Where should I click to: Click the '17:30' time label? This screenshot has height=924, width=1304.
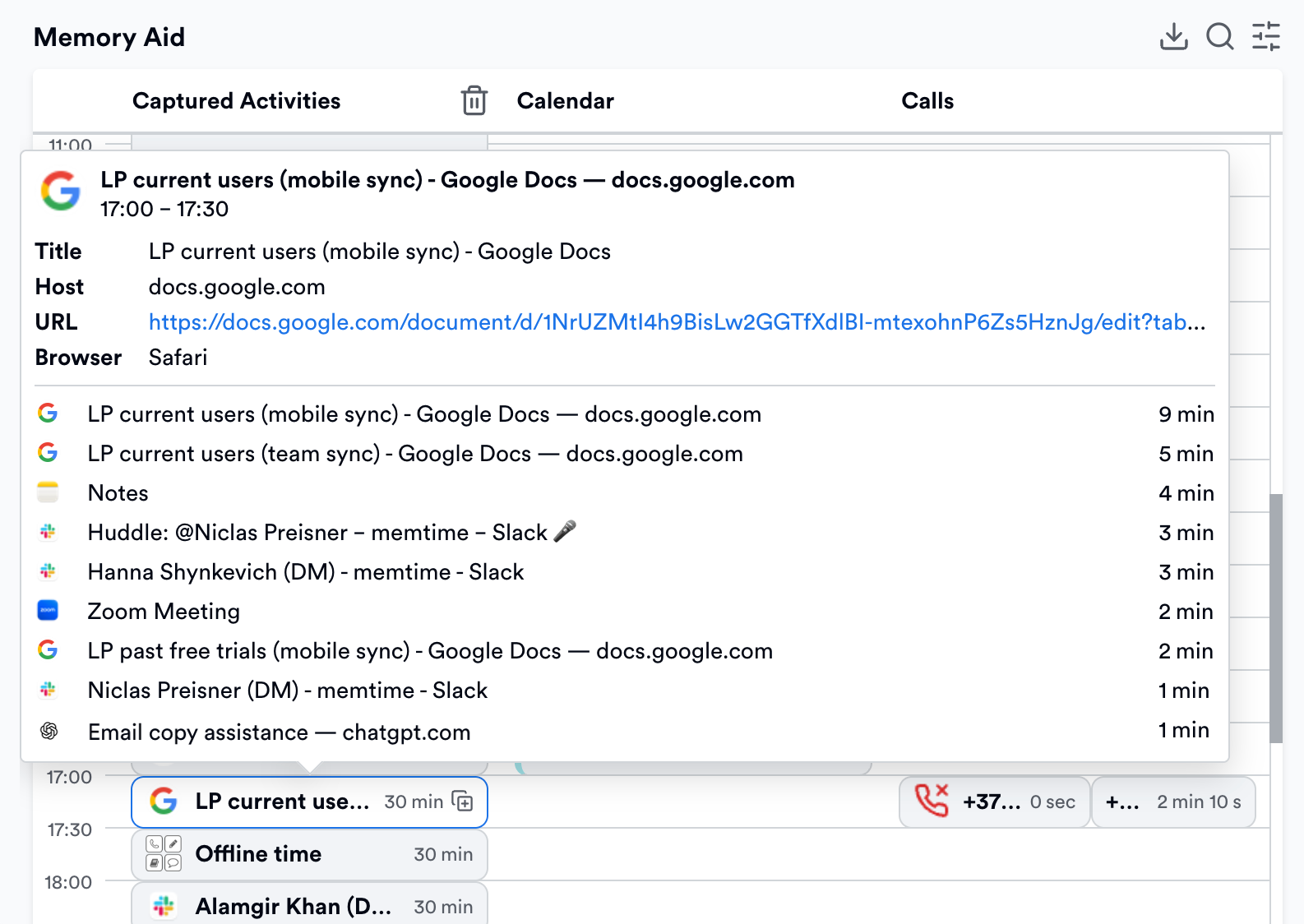70,829
